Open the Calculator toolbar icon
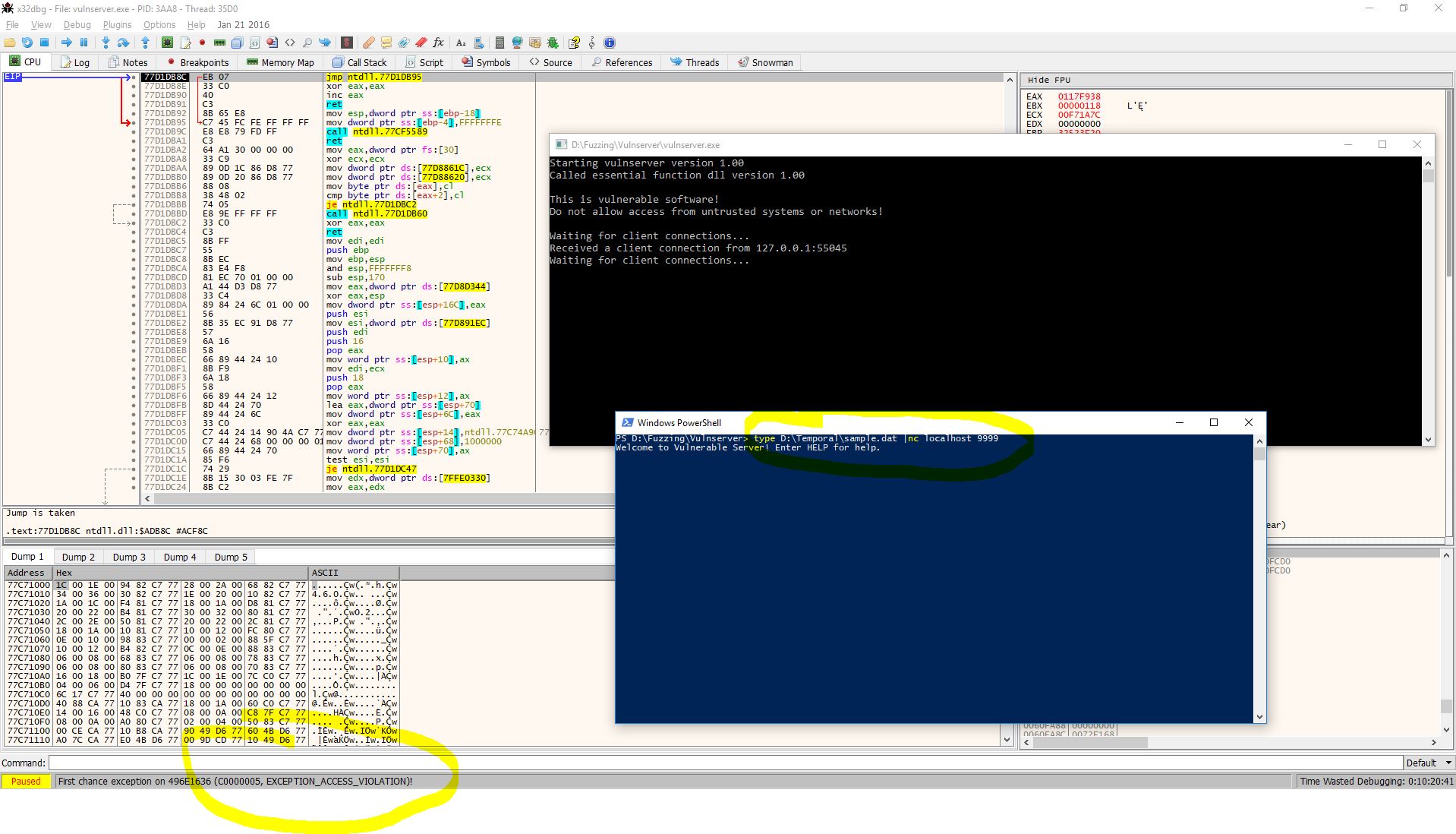This screenshot has height=834, width=1456. click(x=499, y=43)
